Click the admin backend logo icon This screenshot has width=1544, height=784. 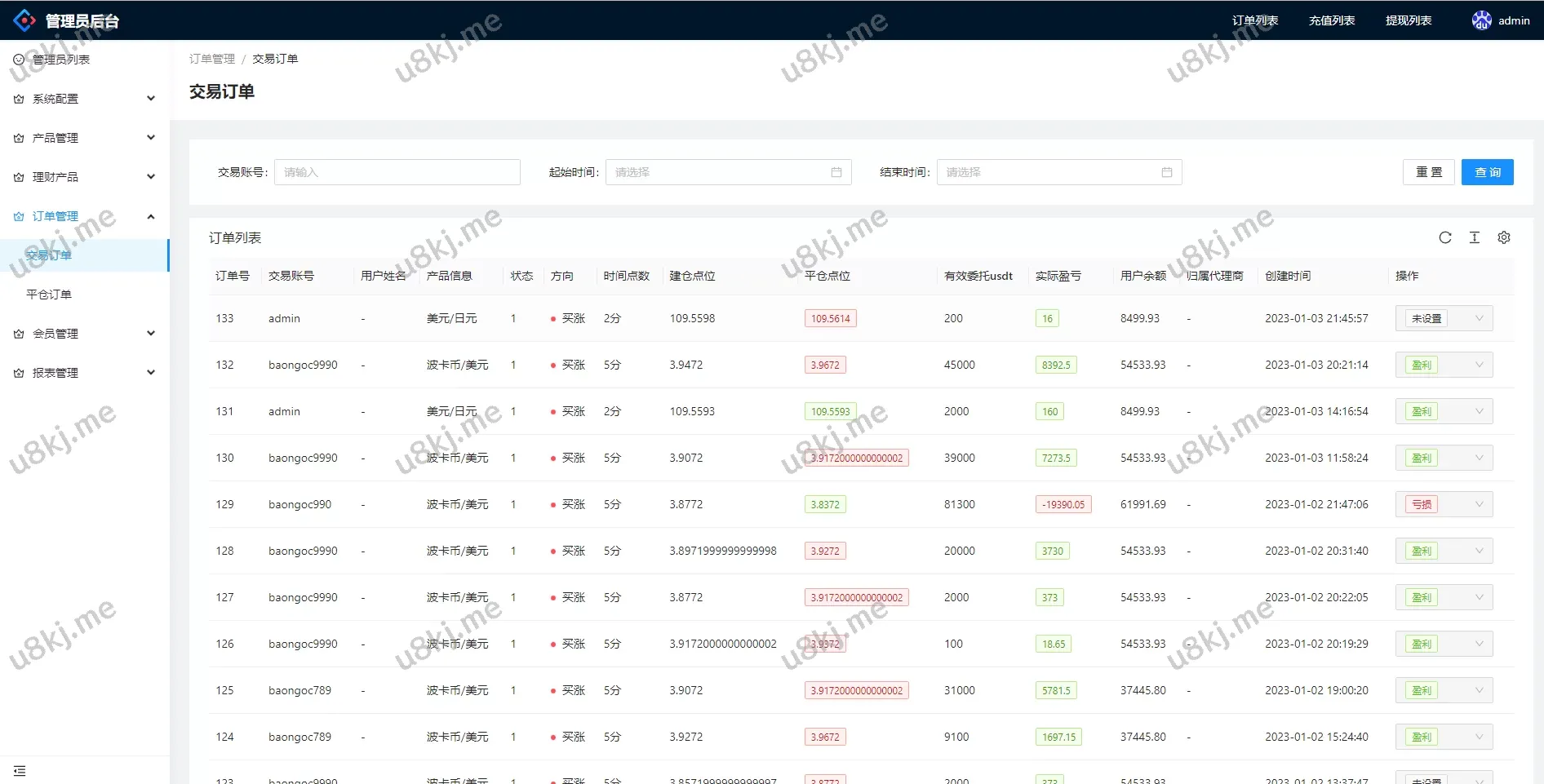(24, 20)
